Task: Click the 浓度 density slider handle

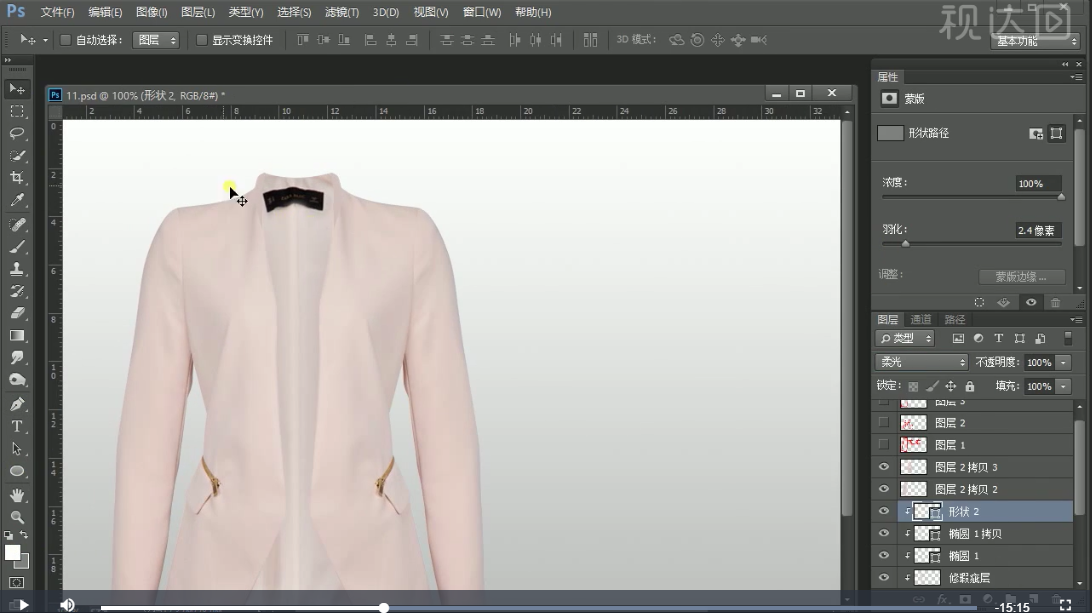Action: [x=1061, y=197]
